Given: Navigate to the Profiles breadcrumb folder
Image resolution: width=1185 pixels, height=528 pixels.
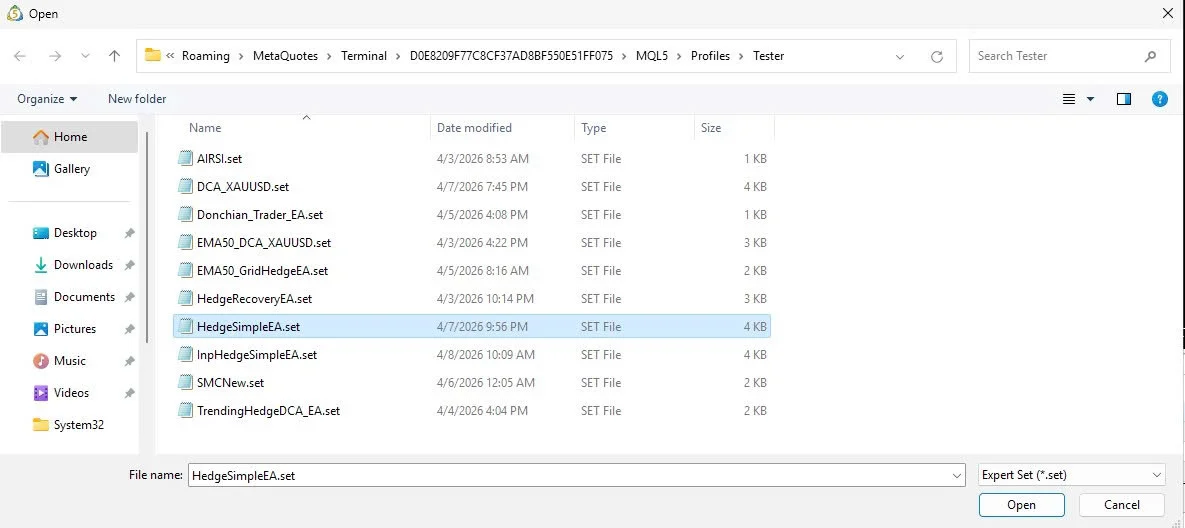Looking at the screenshot, I should click(x=710, y=56).
